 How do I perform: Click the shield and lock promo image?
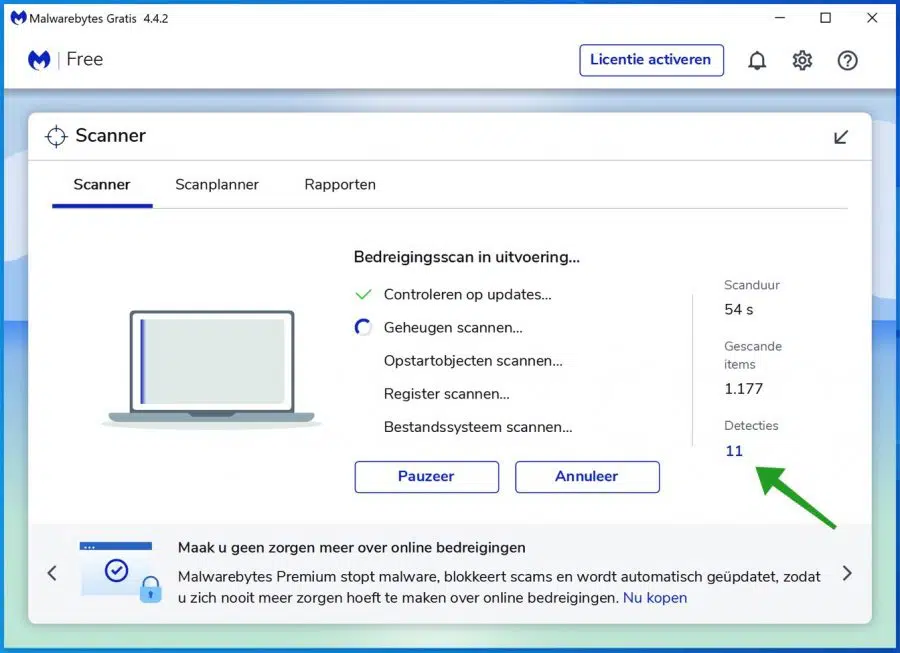tap(121, 572)
